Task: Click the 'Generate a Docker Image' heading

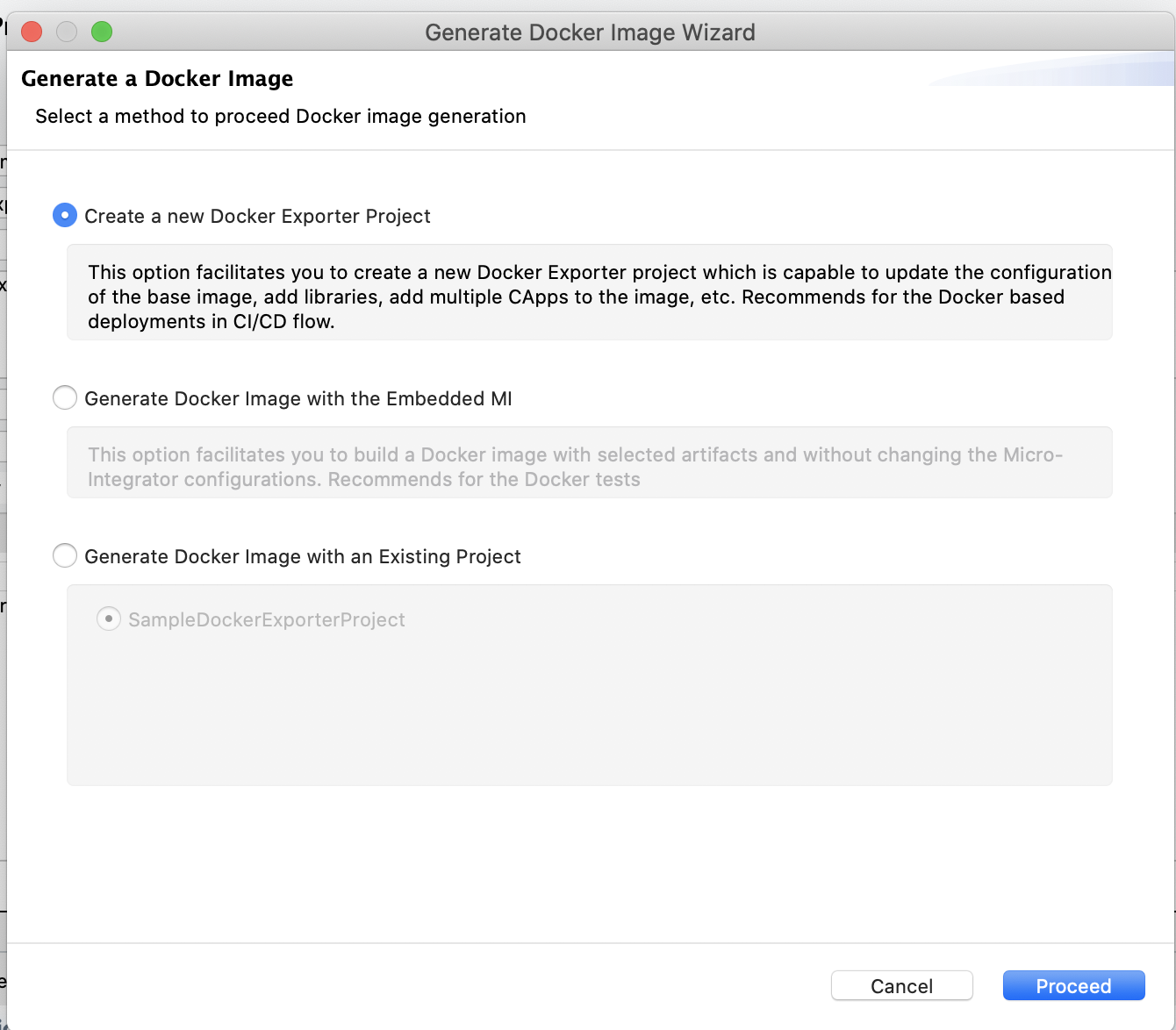Action: pos(157,79)
